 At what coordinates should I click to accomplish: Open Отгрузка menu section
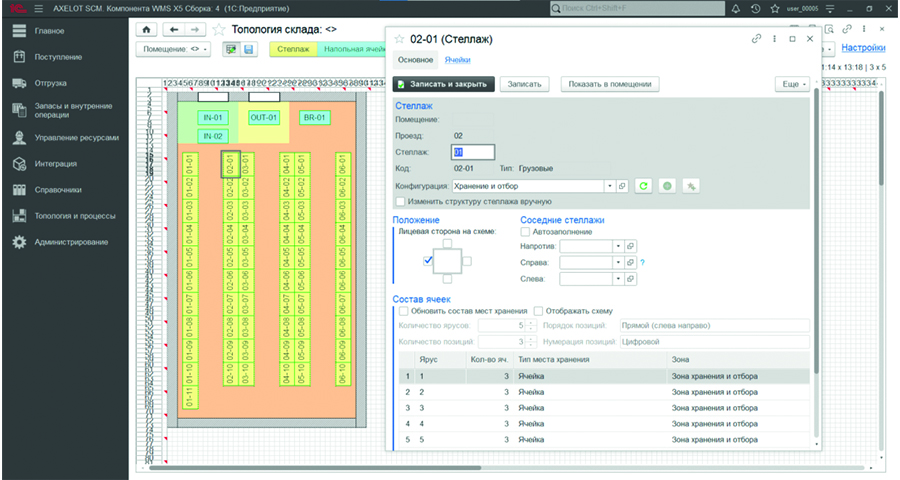point(51,83)
